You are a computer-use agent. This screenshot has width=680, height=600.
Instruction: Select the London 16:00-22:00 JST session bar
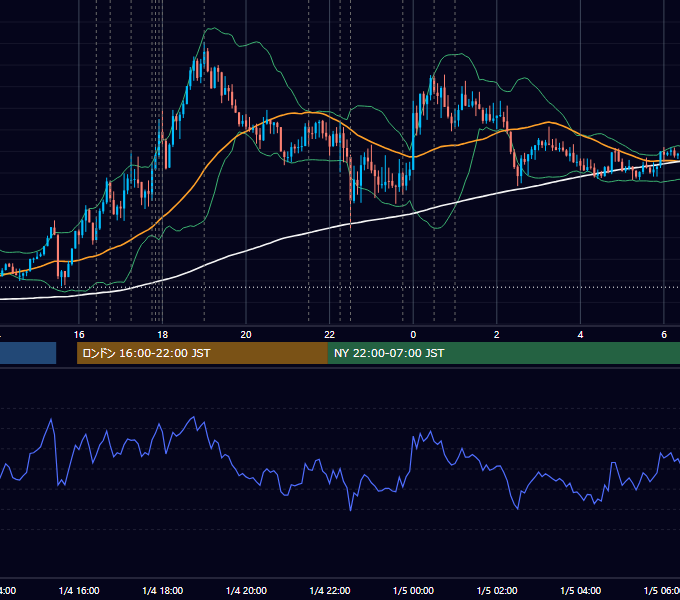[202, 353]
